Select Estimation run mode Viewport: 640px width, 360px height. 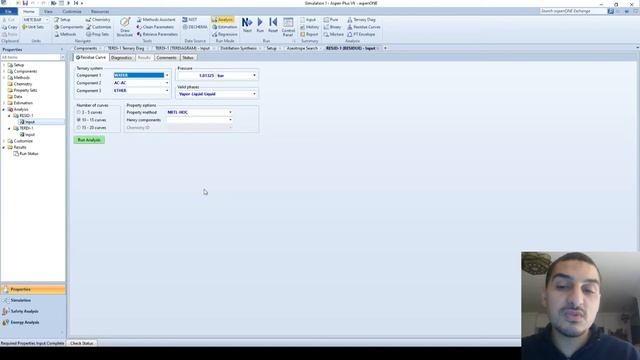224,27
